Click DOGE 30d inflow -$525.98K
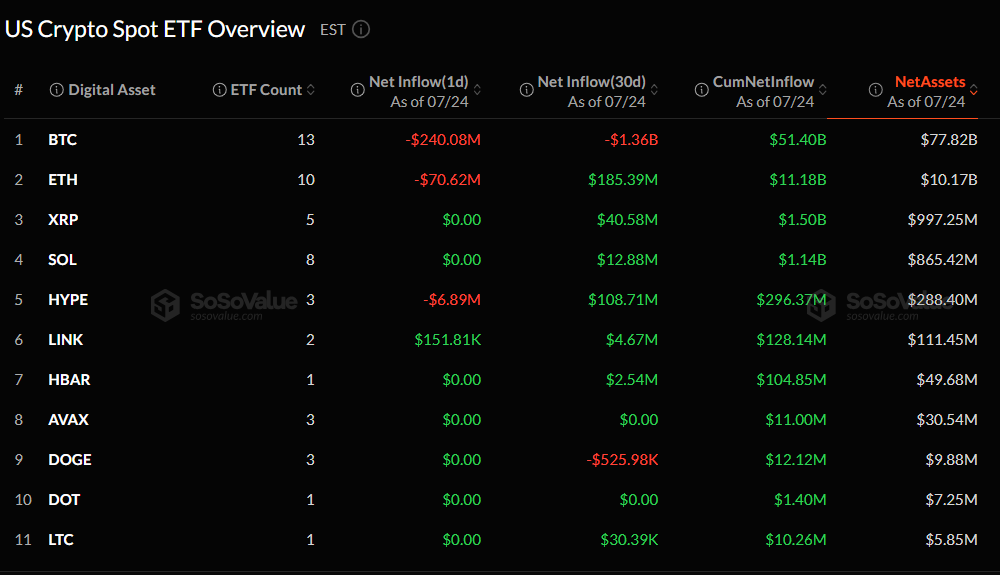 (622, 460)
